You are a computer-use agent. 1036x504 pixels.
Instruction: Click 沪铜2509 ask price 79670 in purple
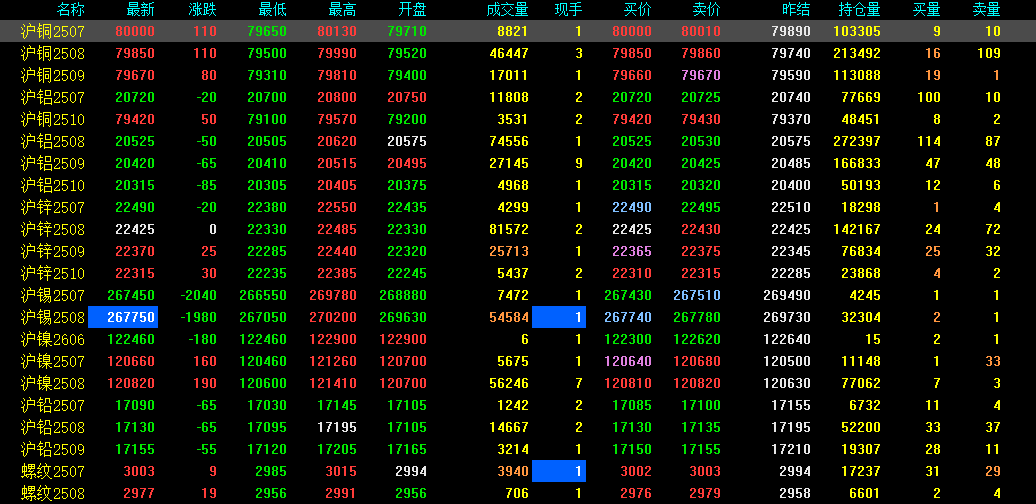(x=701, y=75)
